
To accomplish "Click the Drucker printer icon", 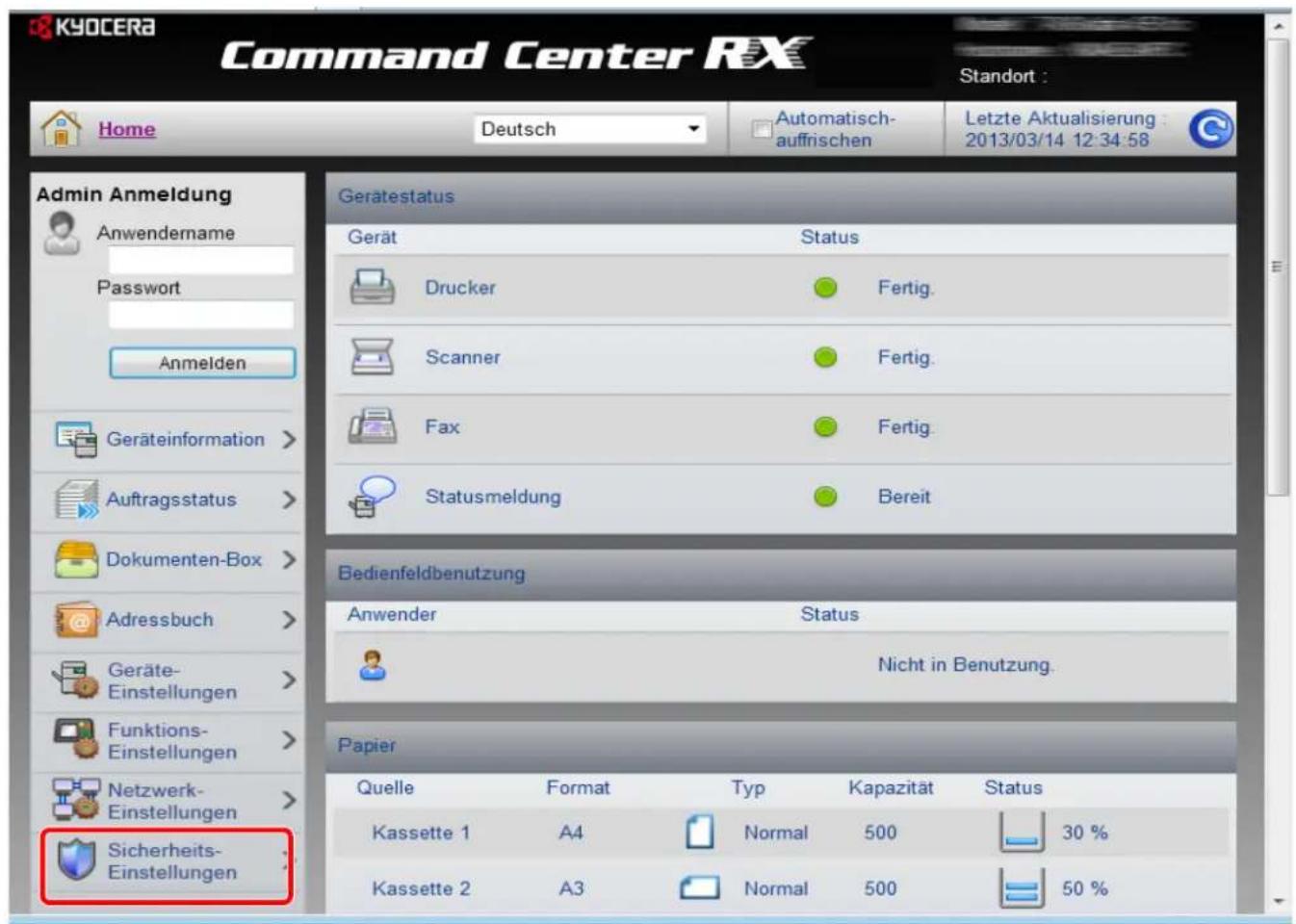I will [x=372, y=287].
